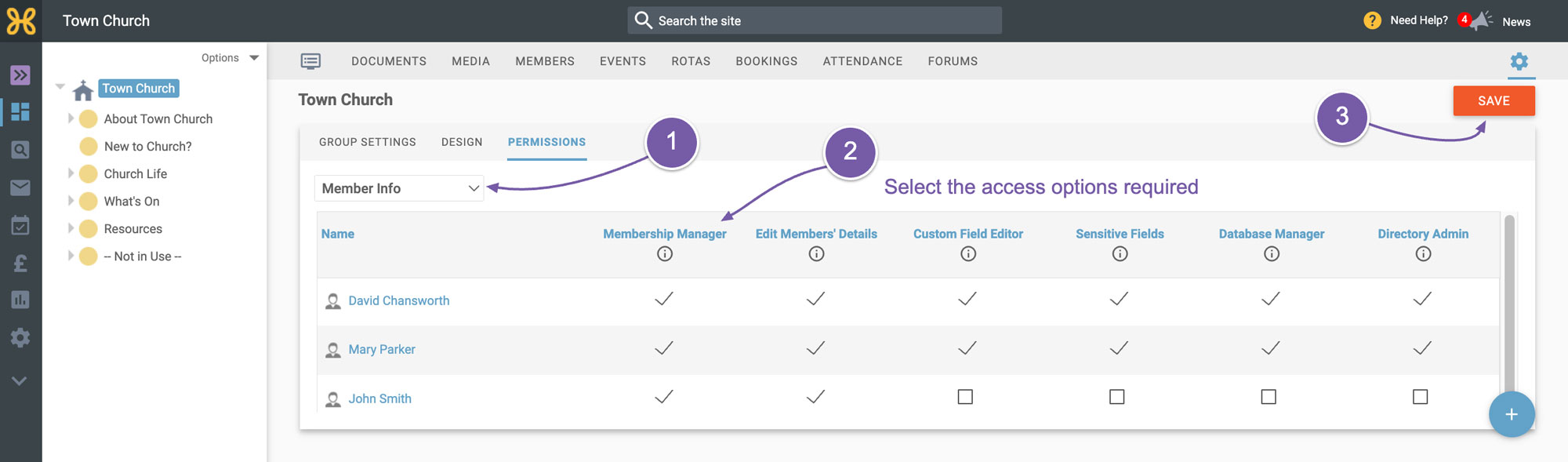Toggle Directory Admin for David Chansworth
This screenshot has height=462, width=1568.
[1422, 299]
